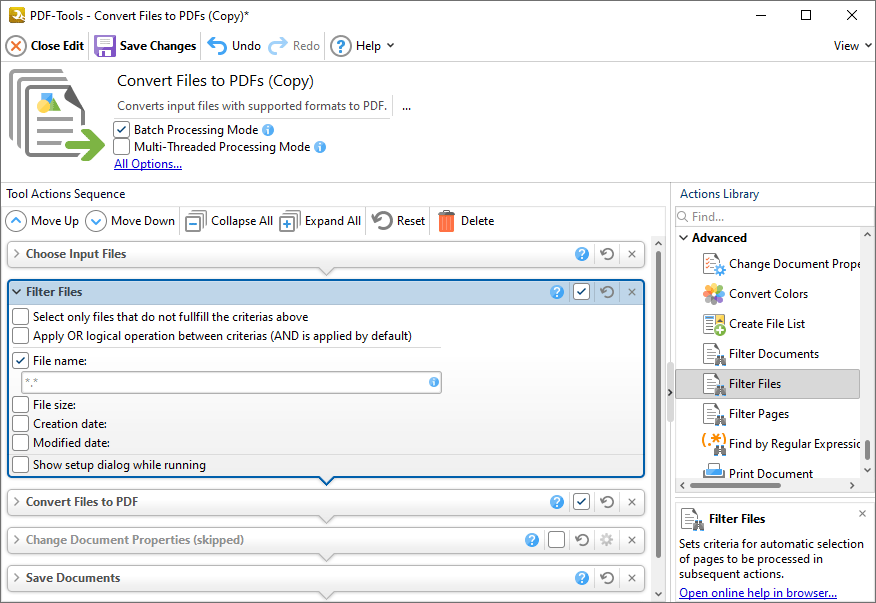This screenshot has width=876, height=603.
Task: Uncheck Batch Processing Mode
Action: [121, 129]
